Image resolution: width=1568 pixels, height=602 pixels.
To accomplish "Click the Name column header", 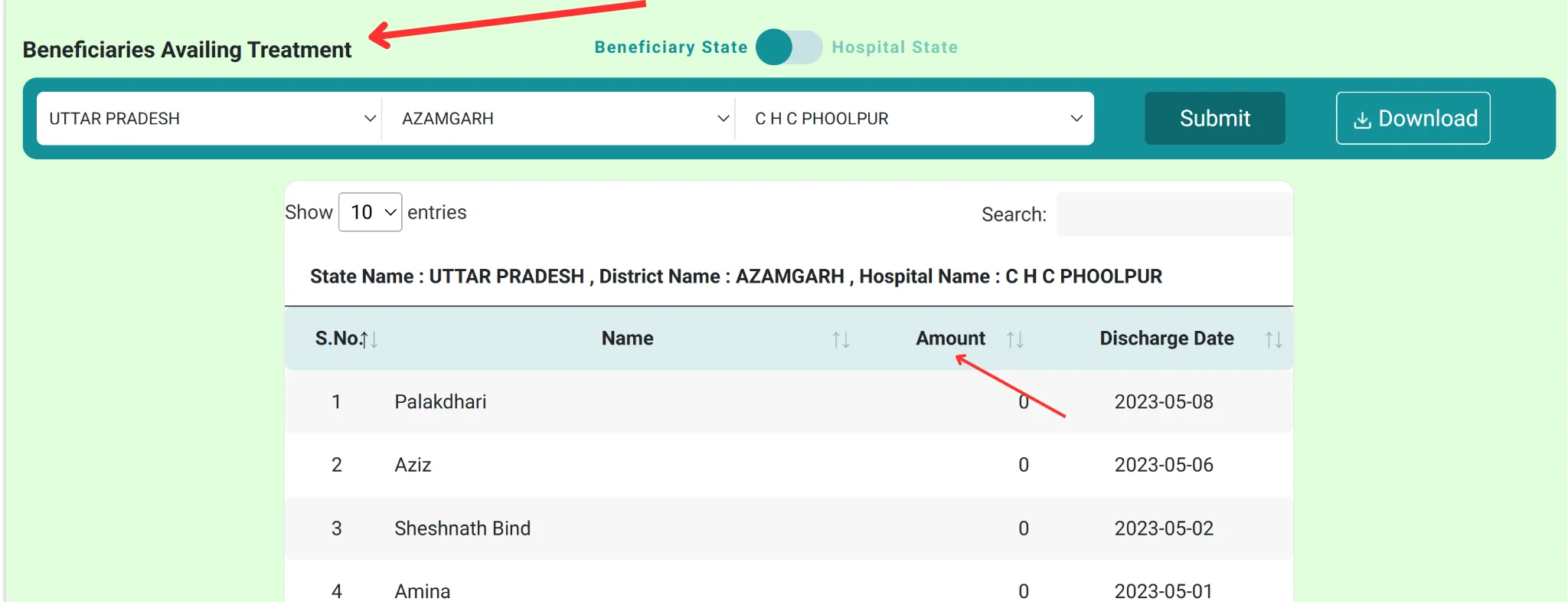I will (627, 339).
